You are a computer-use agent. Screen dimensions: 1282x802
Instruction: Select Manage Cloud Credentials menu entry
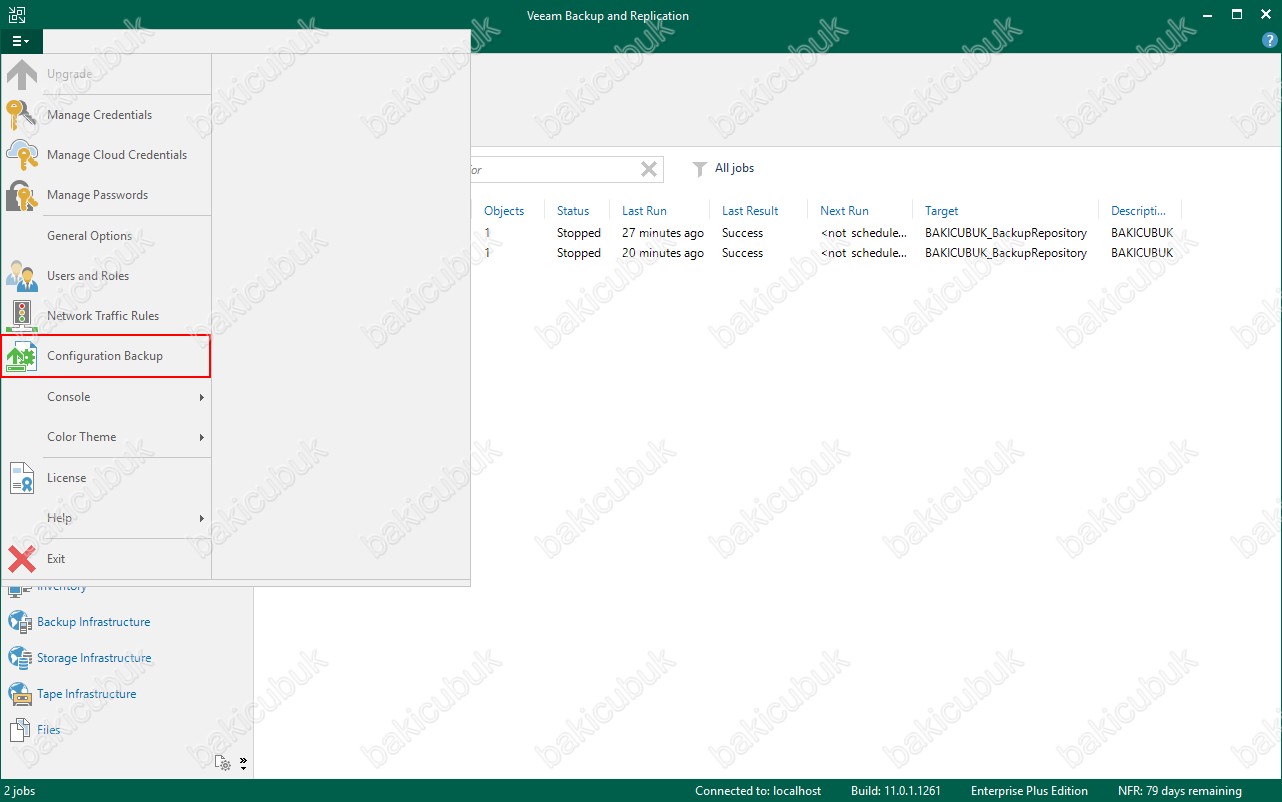click(x=106, y=155)
